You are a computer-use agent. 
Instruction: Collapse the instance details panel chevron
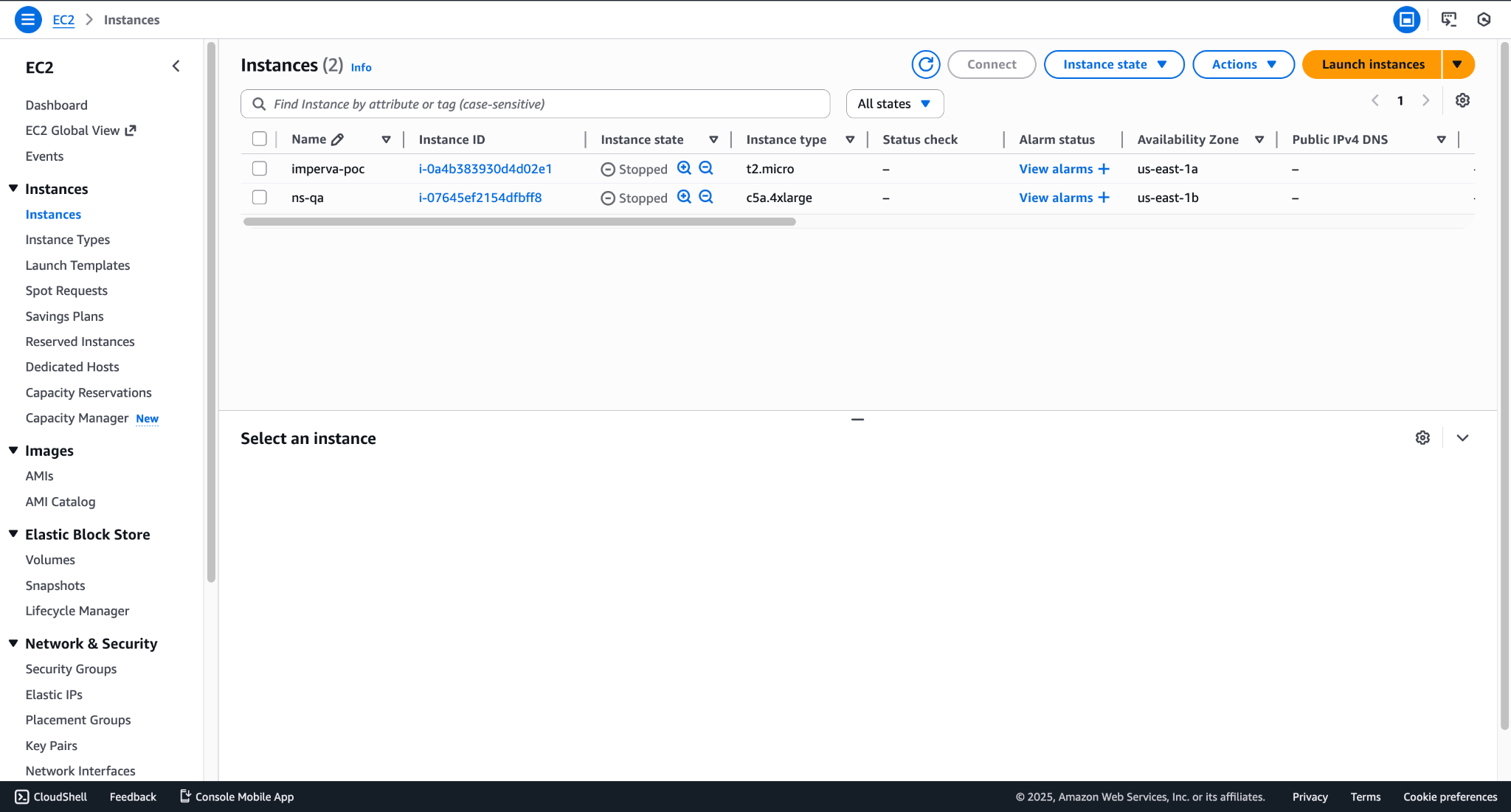(1462, 438)
